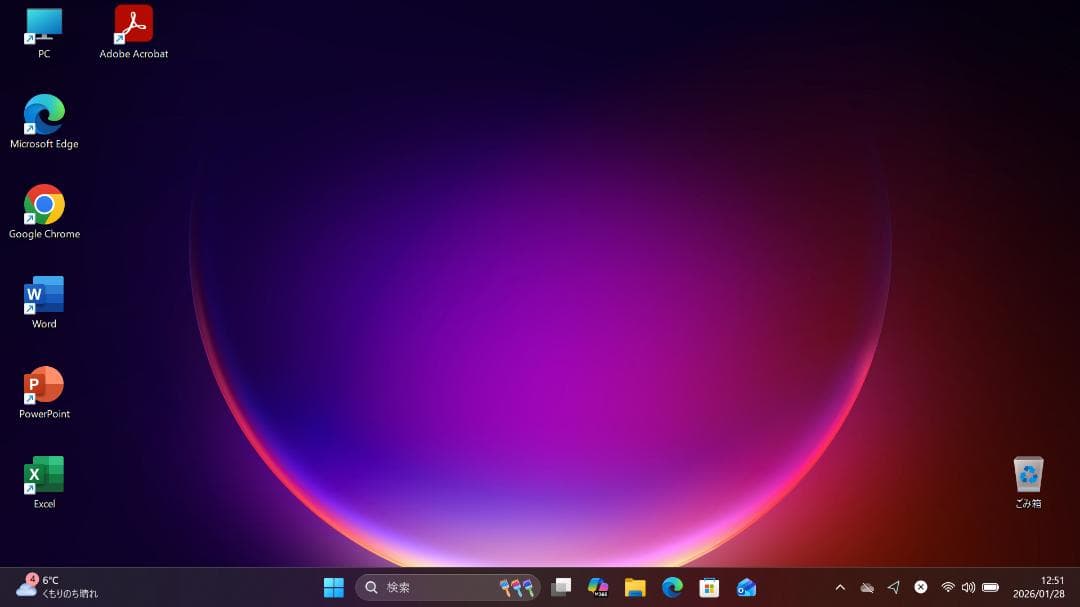Click the speaker icon to adjust volume
The width and height of the screenshot is (1080, 607).
click(x=970, y=587)
